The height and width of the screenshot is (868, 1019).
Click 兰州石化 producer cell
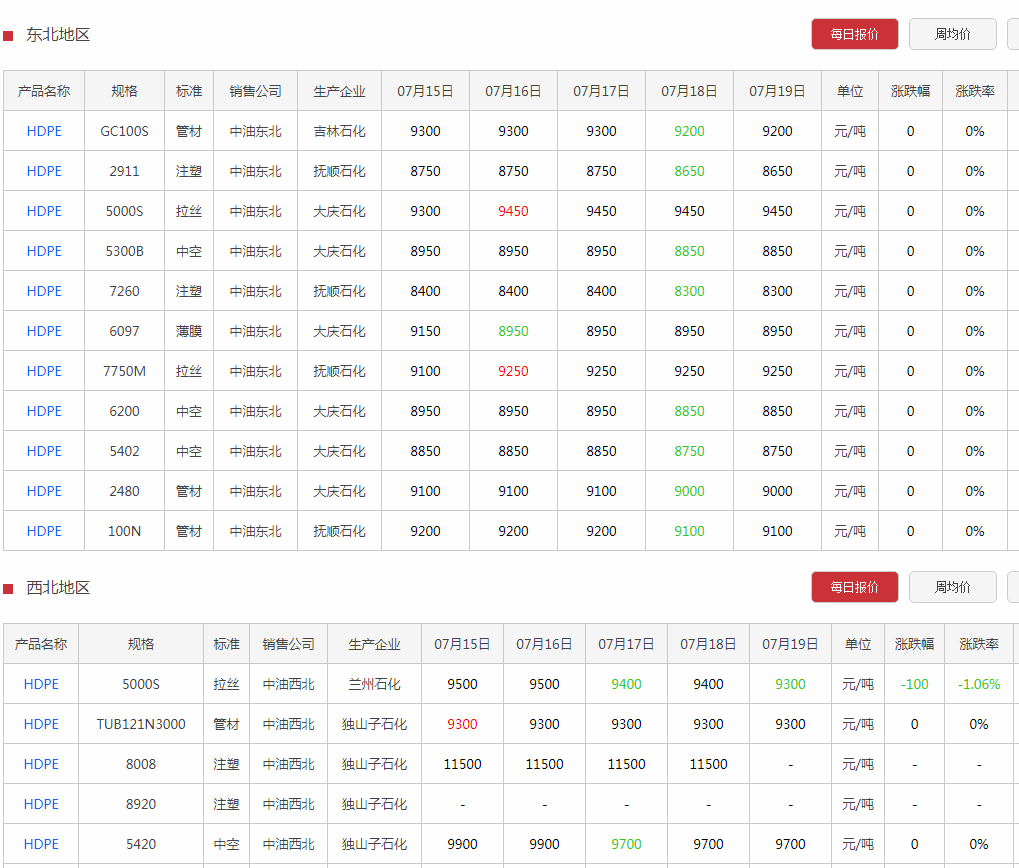(x=374, y=684)
